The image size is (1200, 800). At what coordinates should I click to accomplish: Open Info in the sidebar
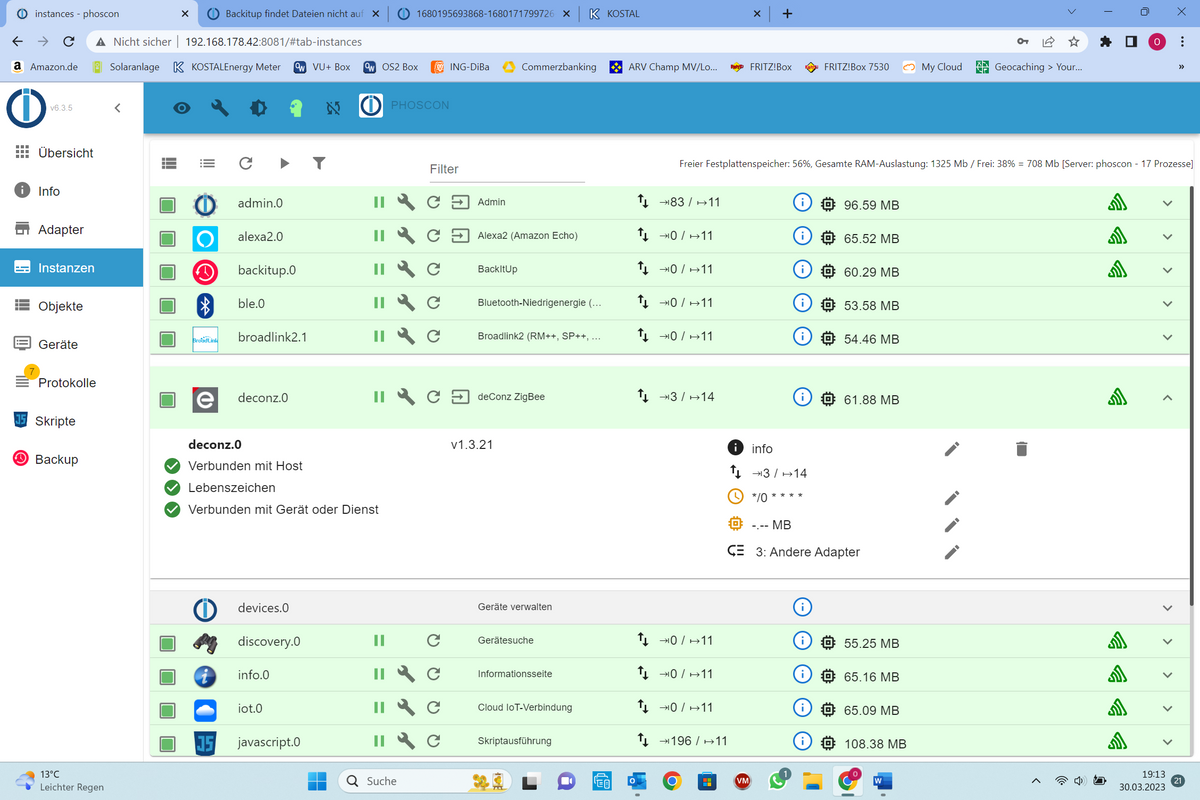tap(71, 191)
